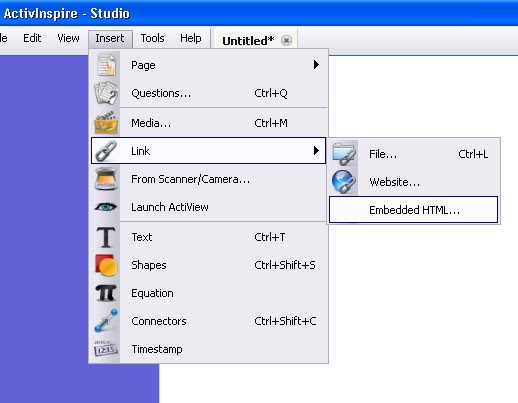The image size is (518, 403).
Task: Click the Text T icon
Action: tap(106, 237)
